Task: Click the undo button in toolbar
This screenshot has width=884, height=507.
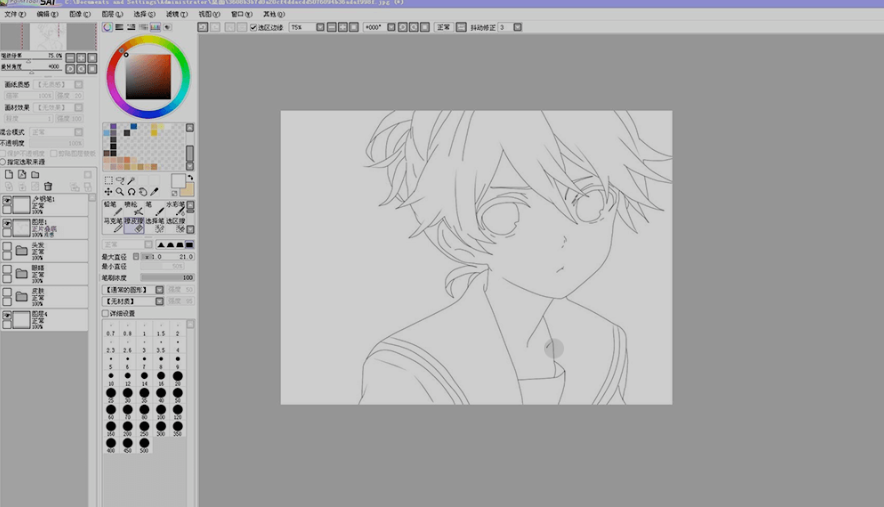Action: [202, 27]
